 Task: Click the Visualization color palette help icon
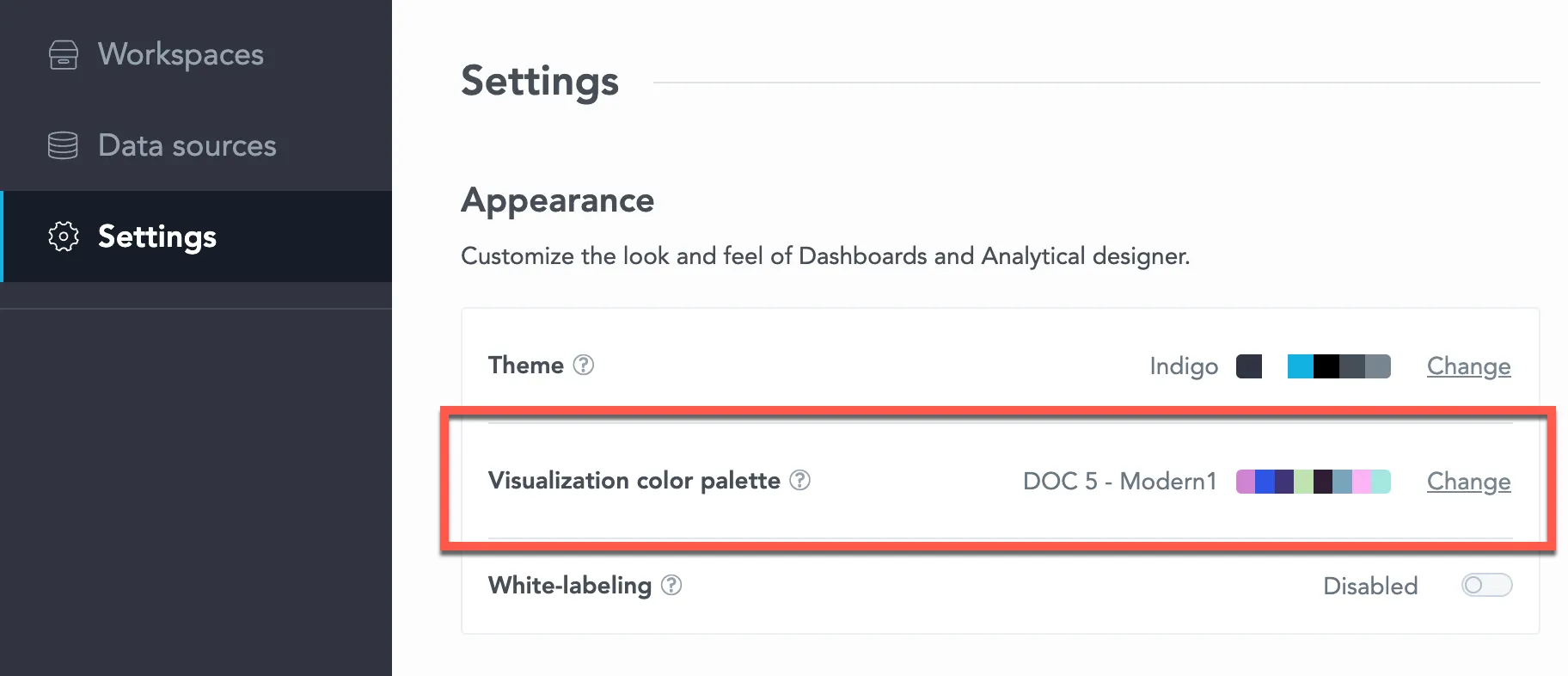point(800,481)
